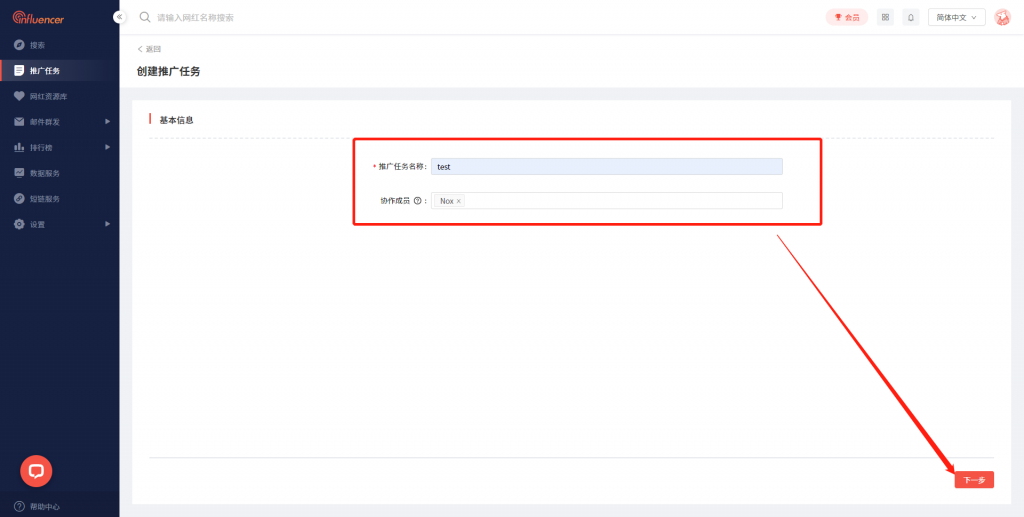Click the search magnifier icon in the top bar
Image resolution: width=1024 pixels, height=517 pixels.
(145, 17)
